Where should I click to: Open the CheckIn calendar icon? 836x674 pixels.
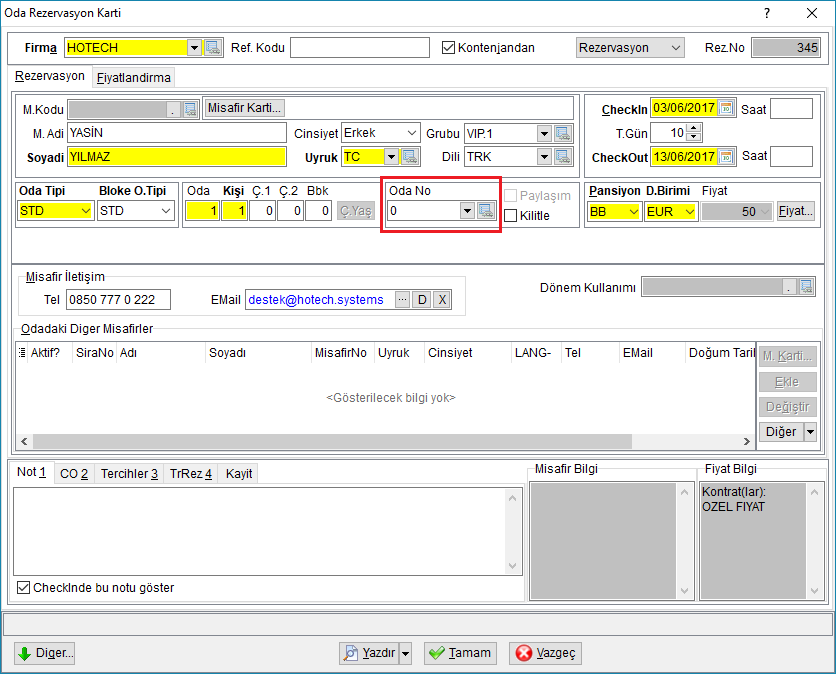[726, 108]
